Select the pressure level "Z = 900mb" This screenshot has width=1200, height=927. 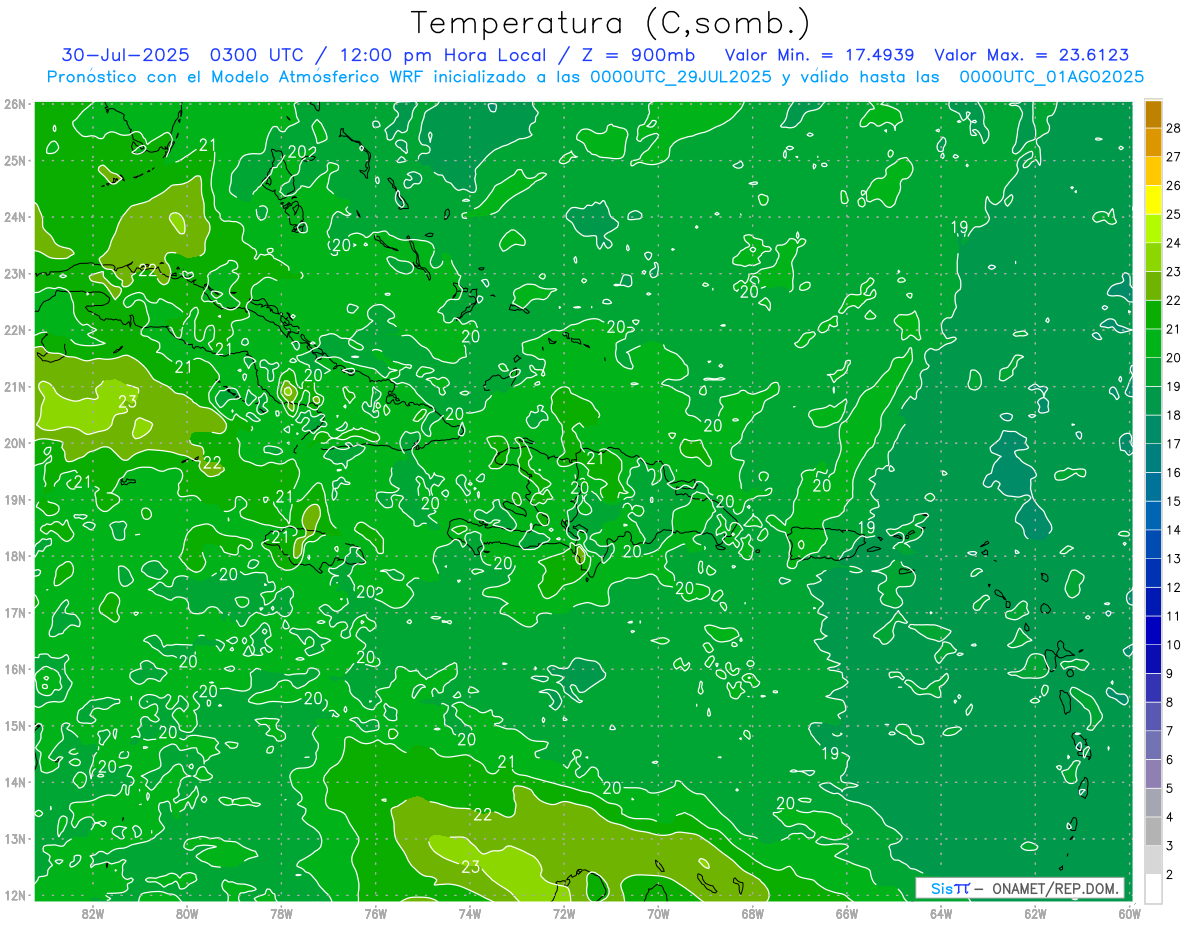639,55
